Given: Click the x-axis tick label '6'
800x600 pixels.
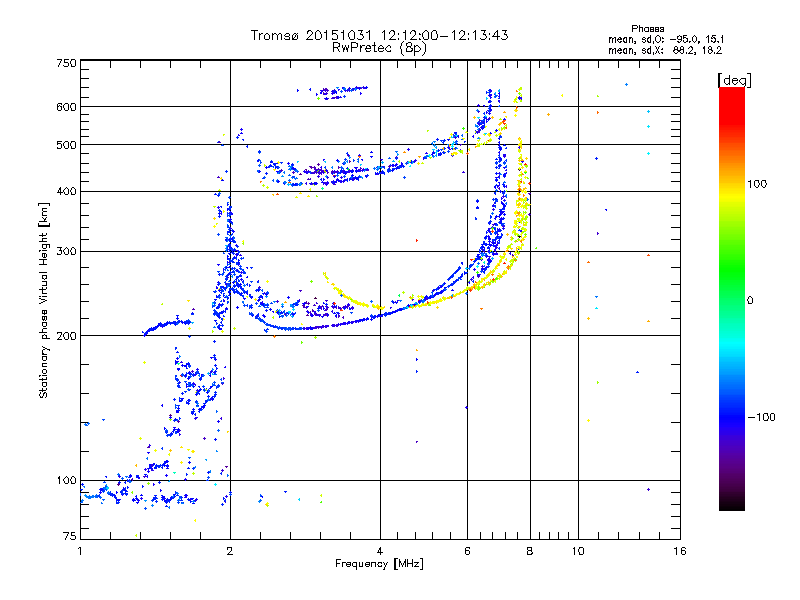Looking at the screenshot, I should [467, 551].
